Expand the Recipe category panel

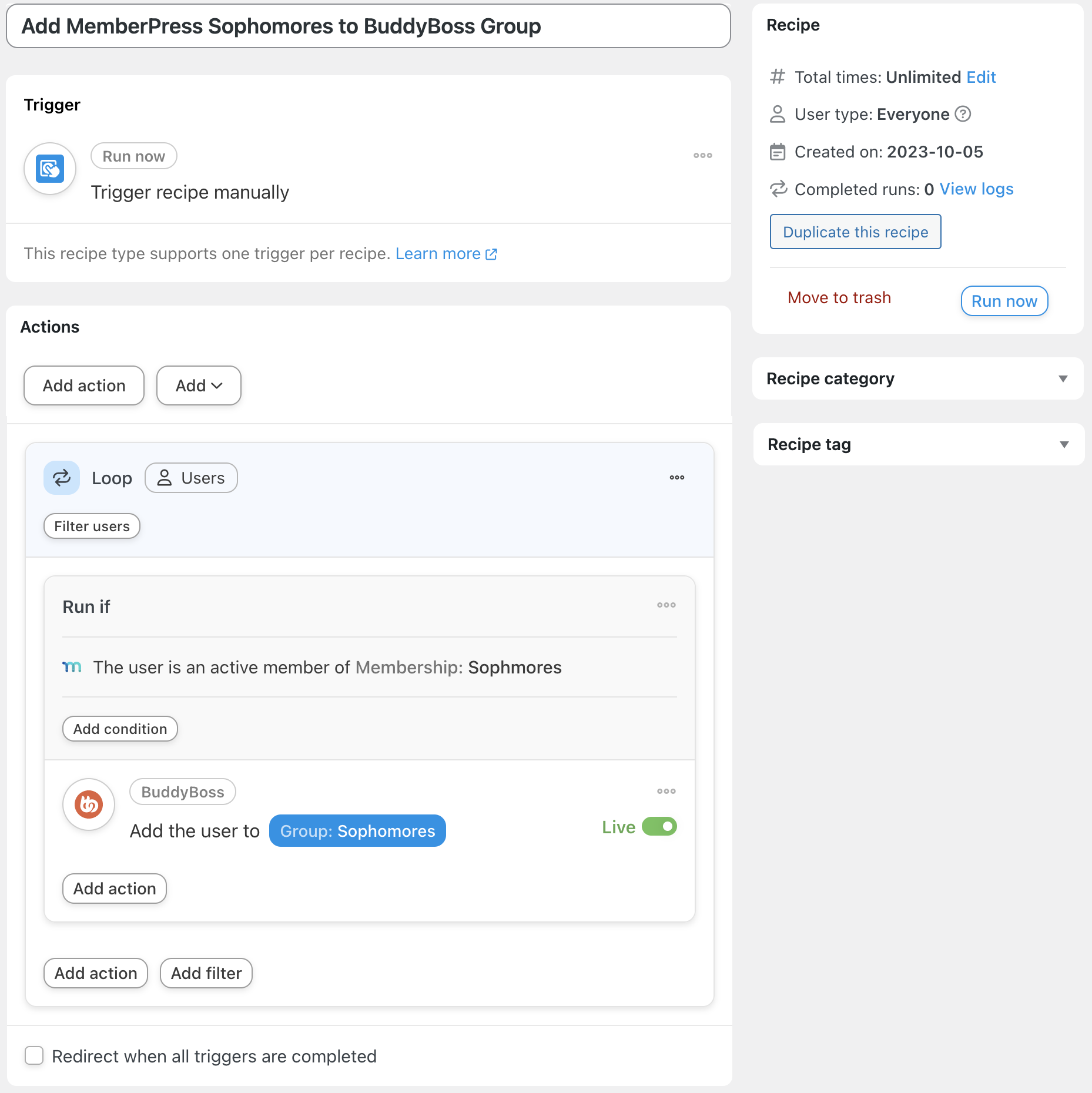(917, 378)
